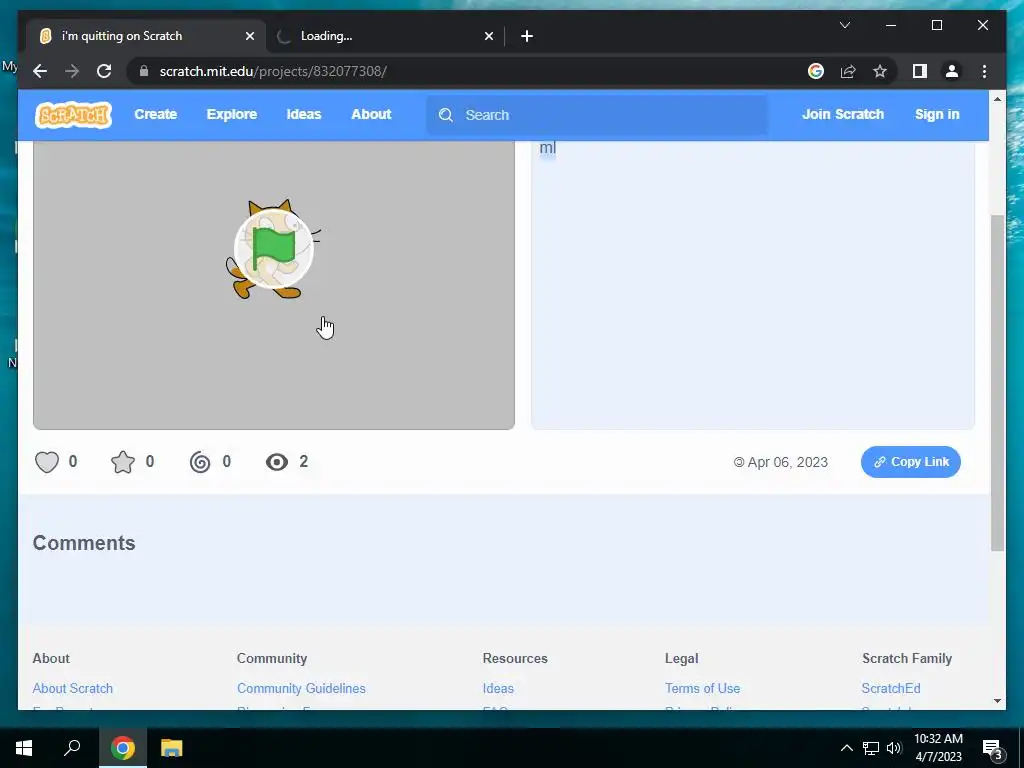Click the page vertical scrollbar thumb

click(x=997, y=383)
